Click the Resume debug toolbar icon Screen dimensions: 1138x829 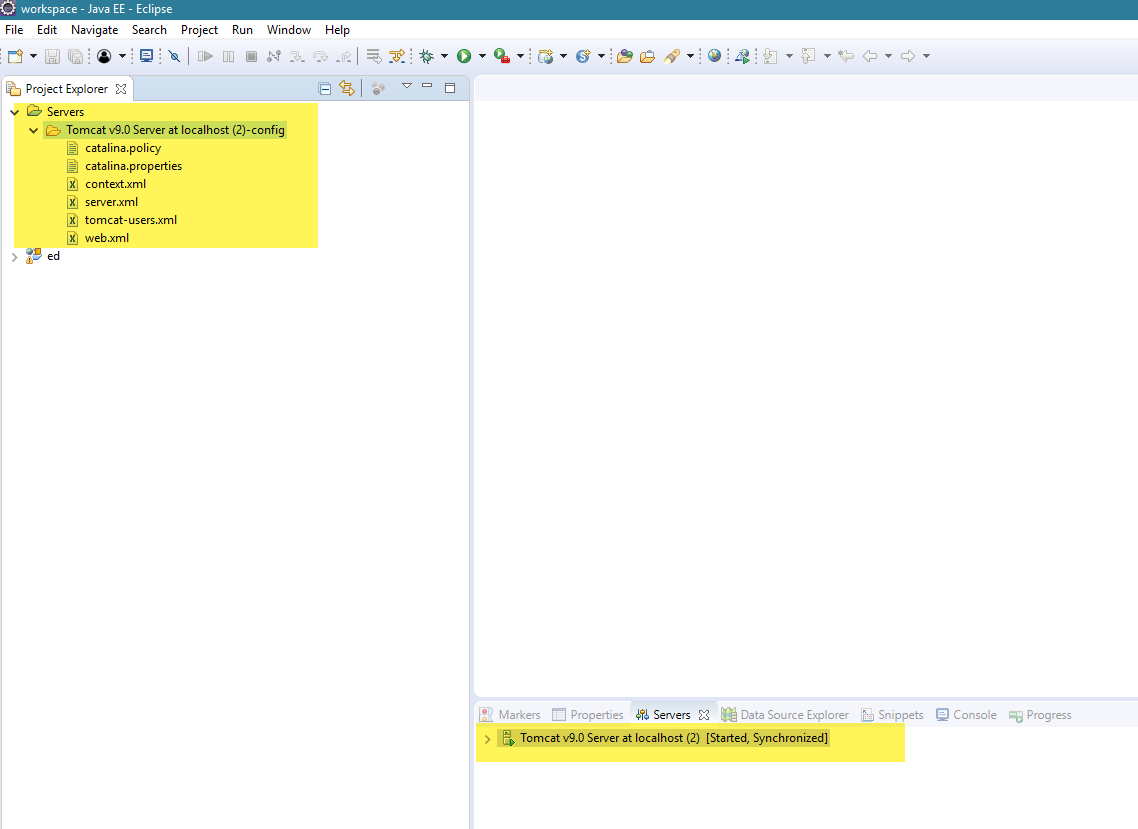(x=205, y=56)
